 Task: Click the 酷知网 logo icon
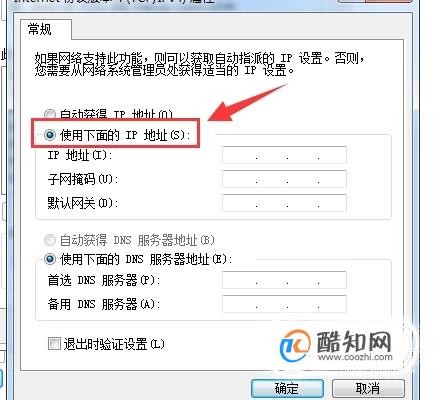point(295,346)
